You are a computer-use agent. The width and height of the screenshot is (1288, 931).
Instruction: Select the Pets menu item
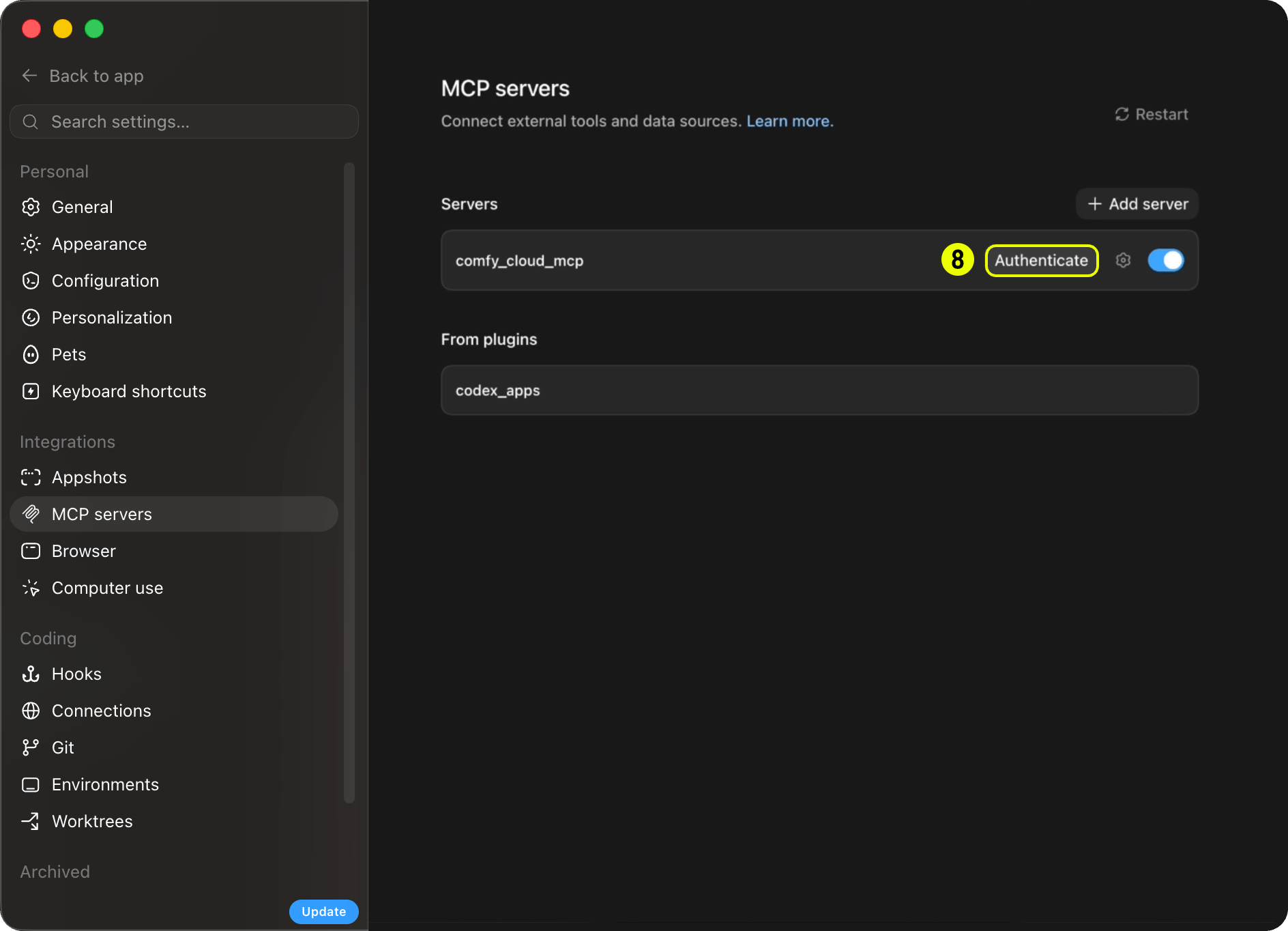click(174, 354)
